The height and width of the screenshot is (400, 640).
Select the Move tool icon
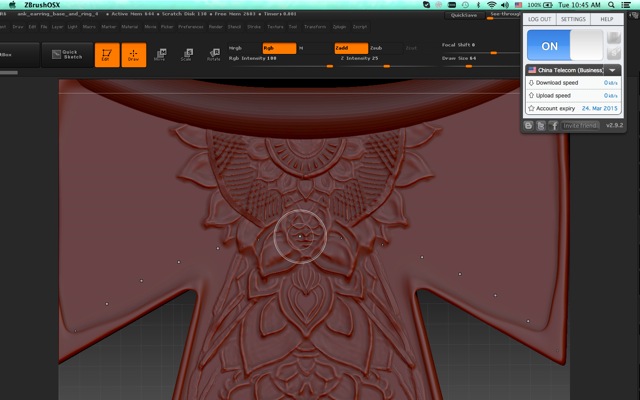(160, 55)
